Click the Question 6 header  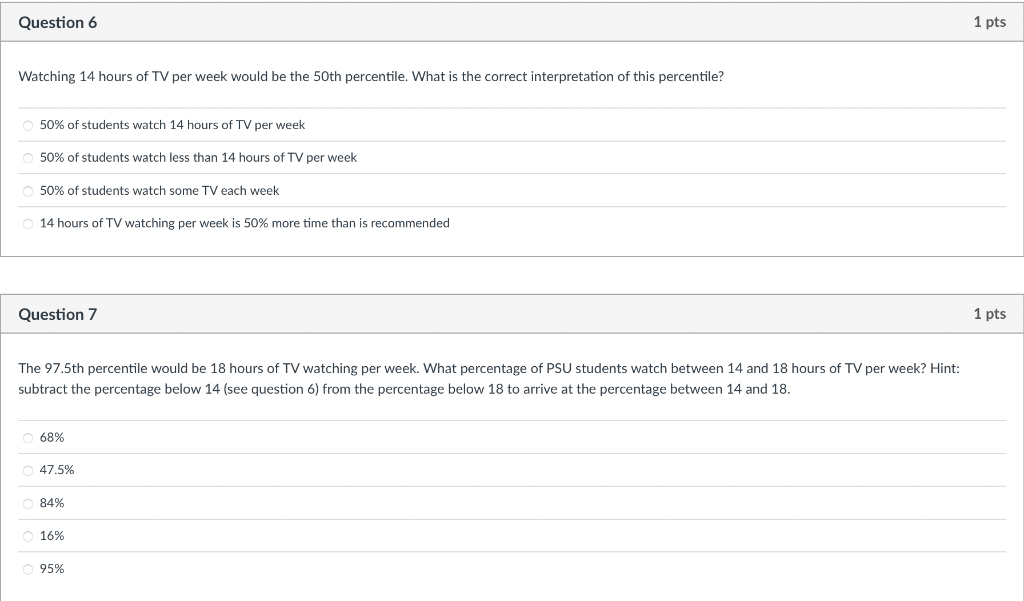57,21
